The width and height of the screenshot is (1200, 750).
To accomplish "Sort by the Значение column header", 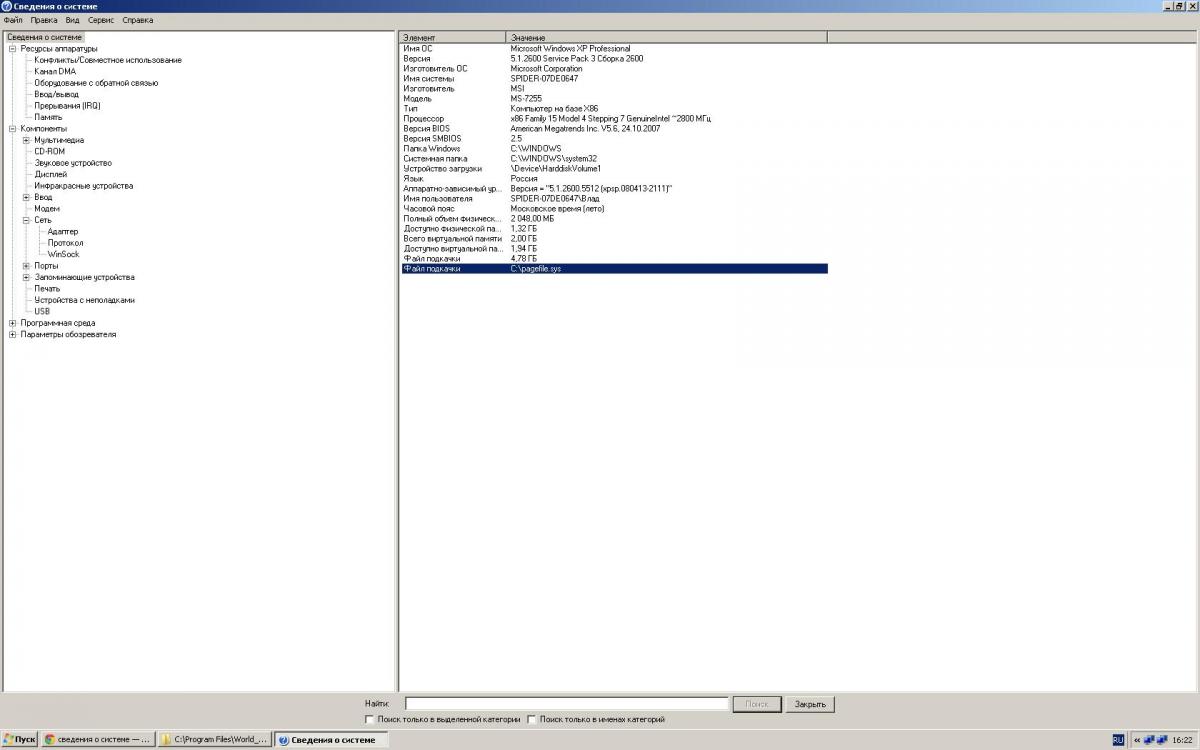I will 667,37.
